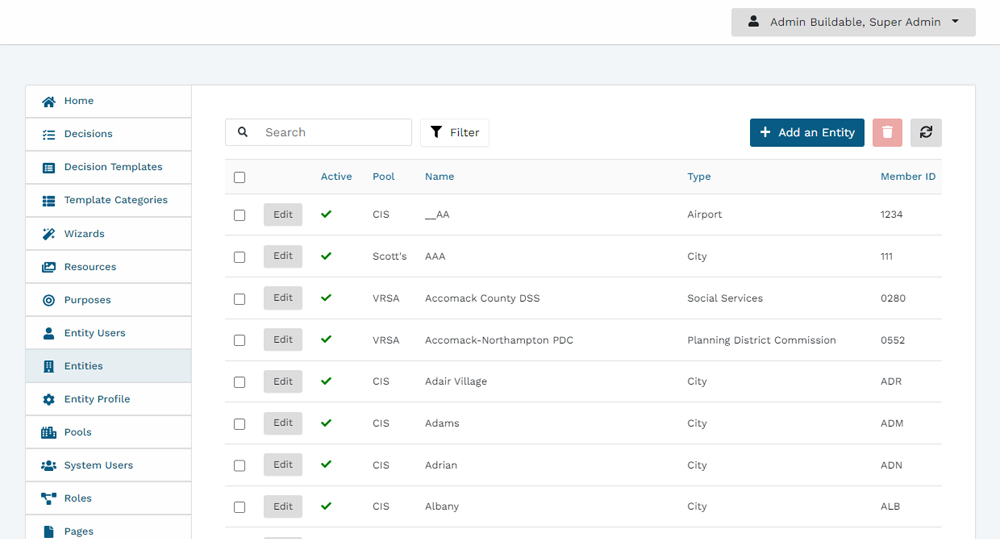The image size is (1000, 539).
Task: Click the Entity Profile gear icon
Action: click(x=48, y=399)
